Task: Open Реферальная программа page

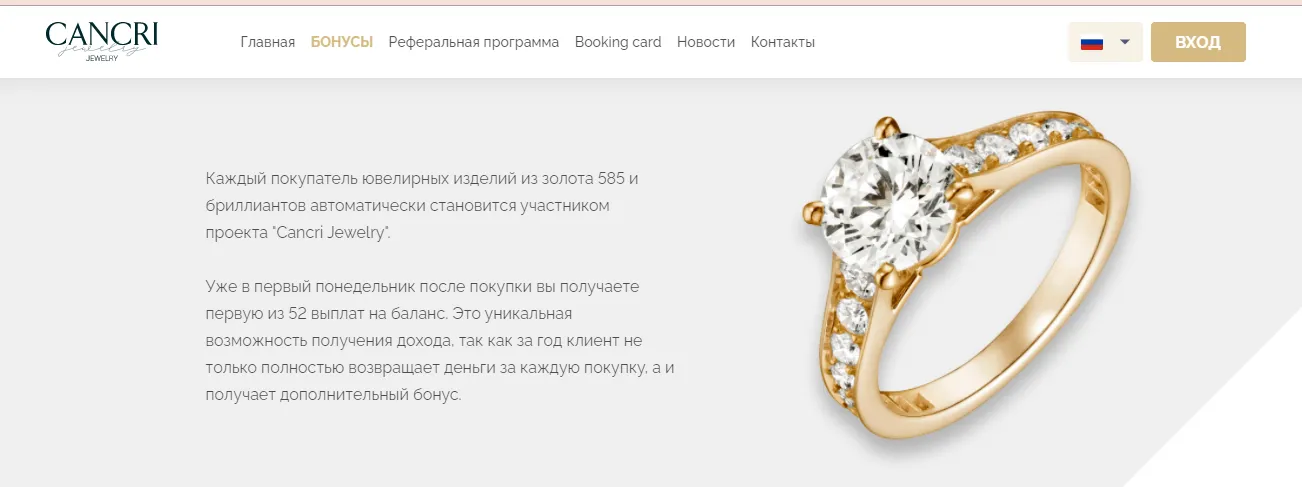Action: (474, 42)
